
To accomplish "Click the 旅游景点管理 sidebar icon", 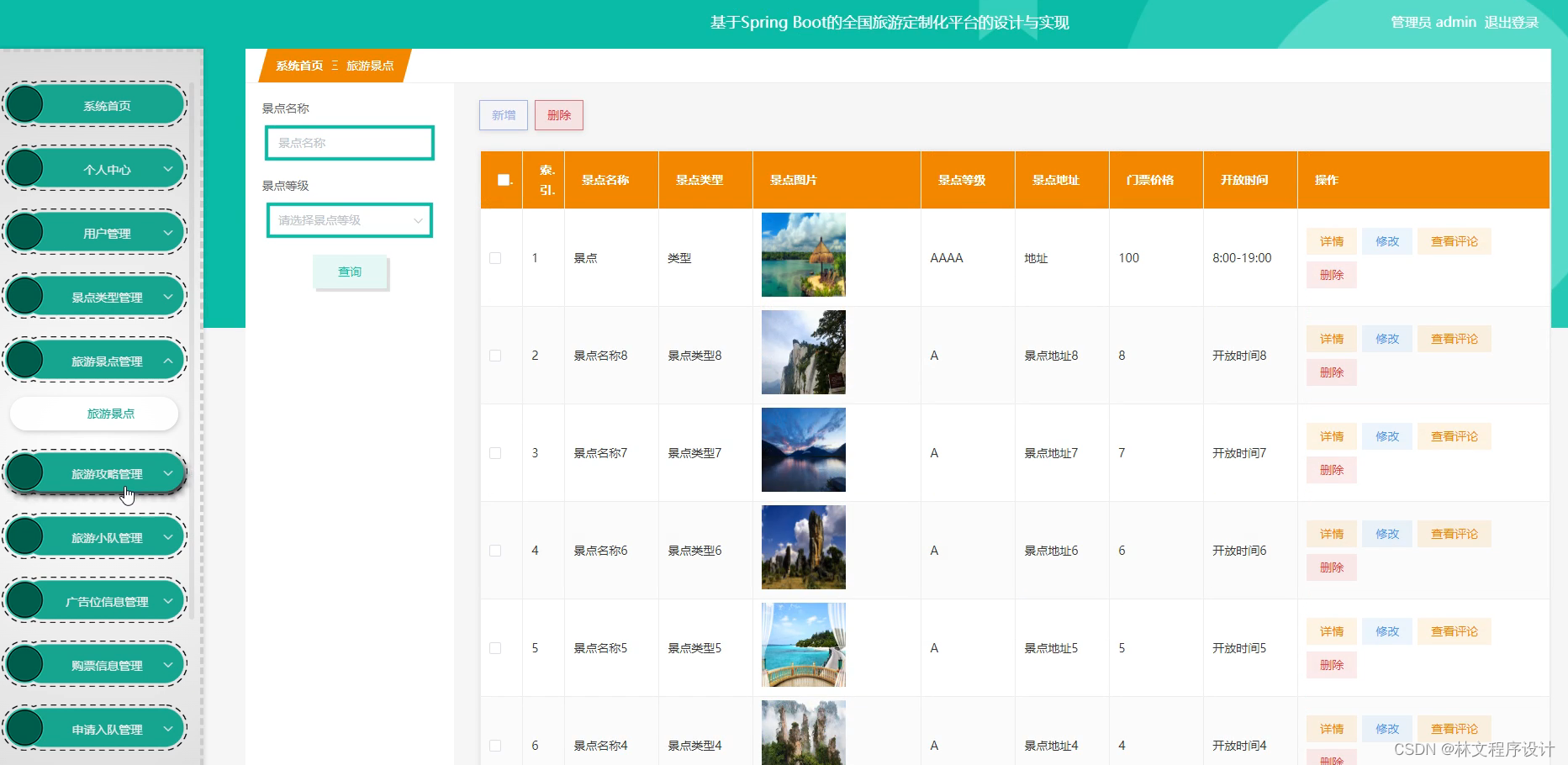I will coord(25,359).
